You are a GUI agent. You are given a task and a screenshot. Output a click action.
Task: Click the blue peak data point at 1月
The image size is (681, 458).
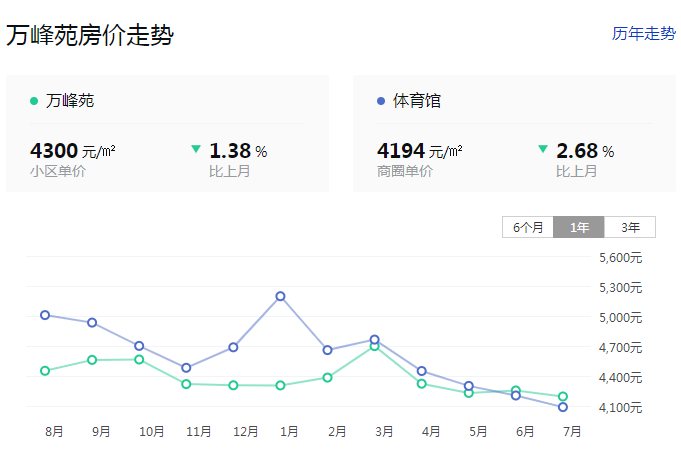tap(281, 296)
